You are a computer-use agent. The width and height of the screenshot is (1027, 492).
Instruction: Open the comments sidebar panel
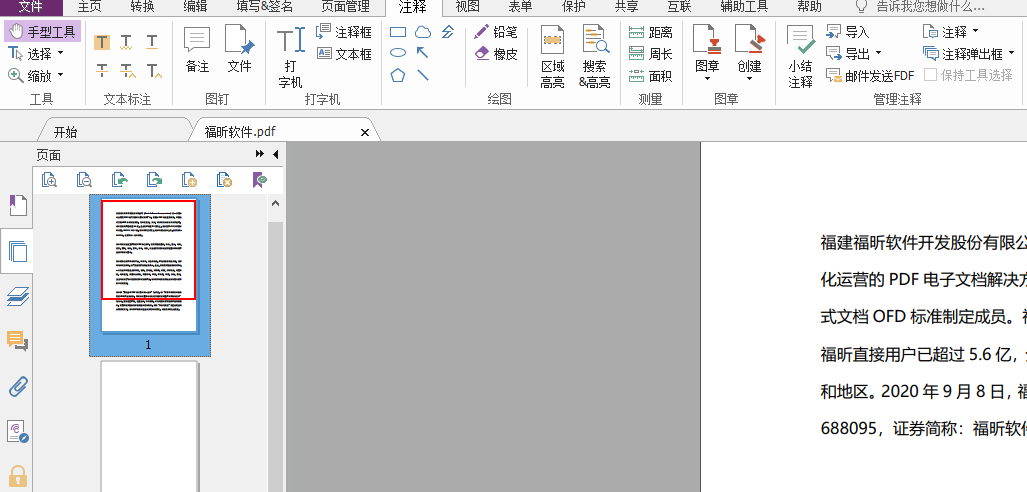coord(17,341)
